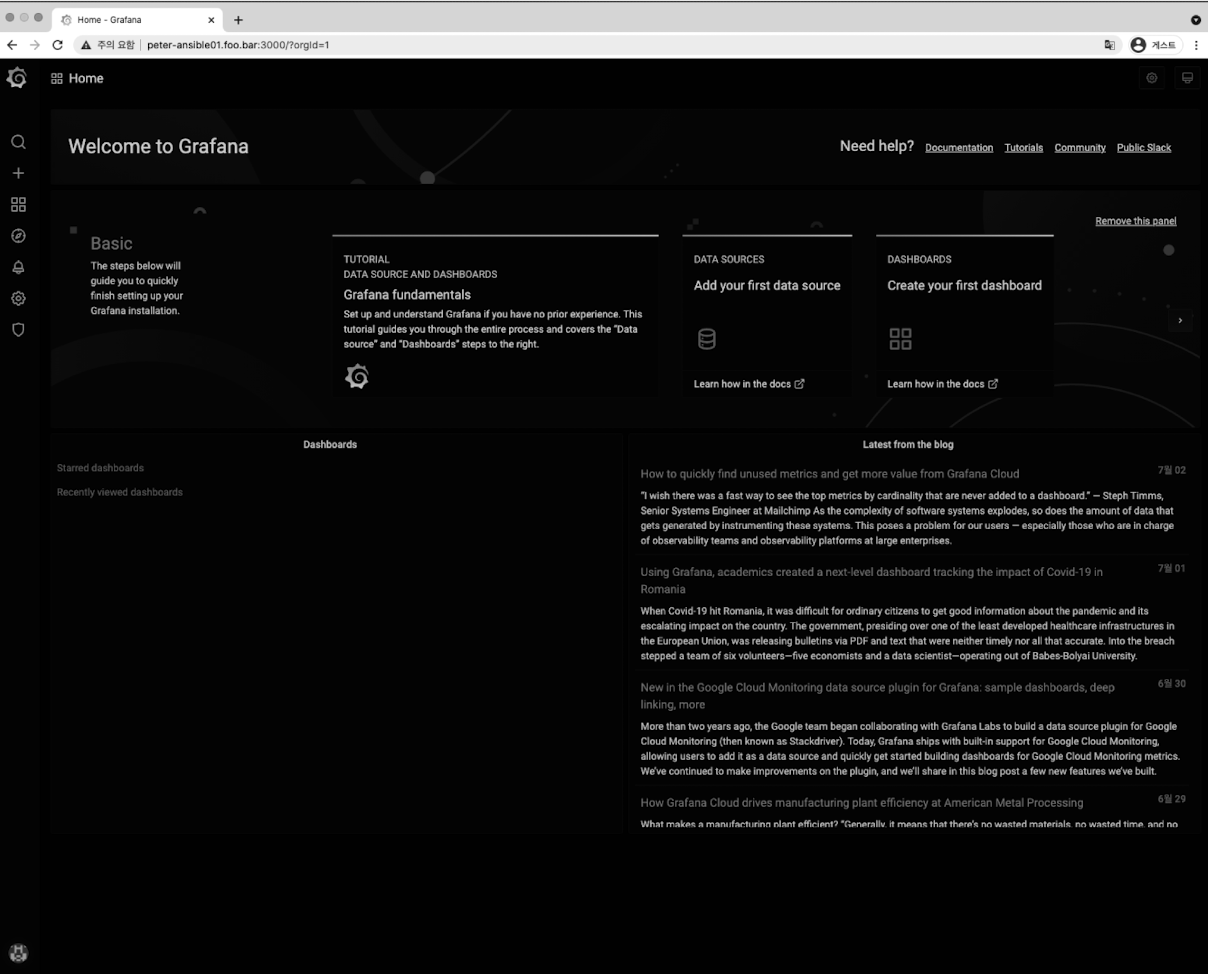The width and height of the screenshot is (1208, 974).
Task: Open the Server Admin shield icon
Action: coord(18,329)
